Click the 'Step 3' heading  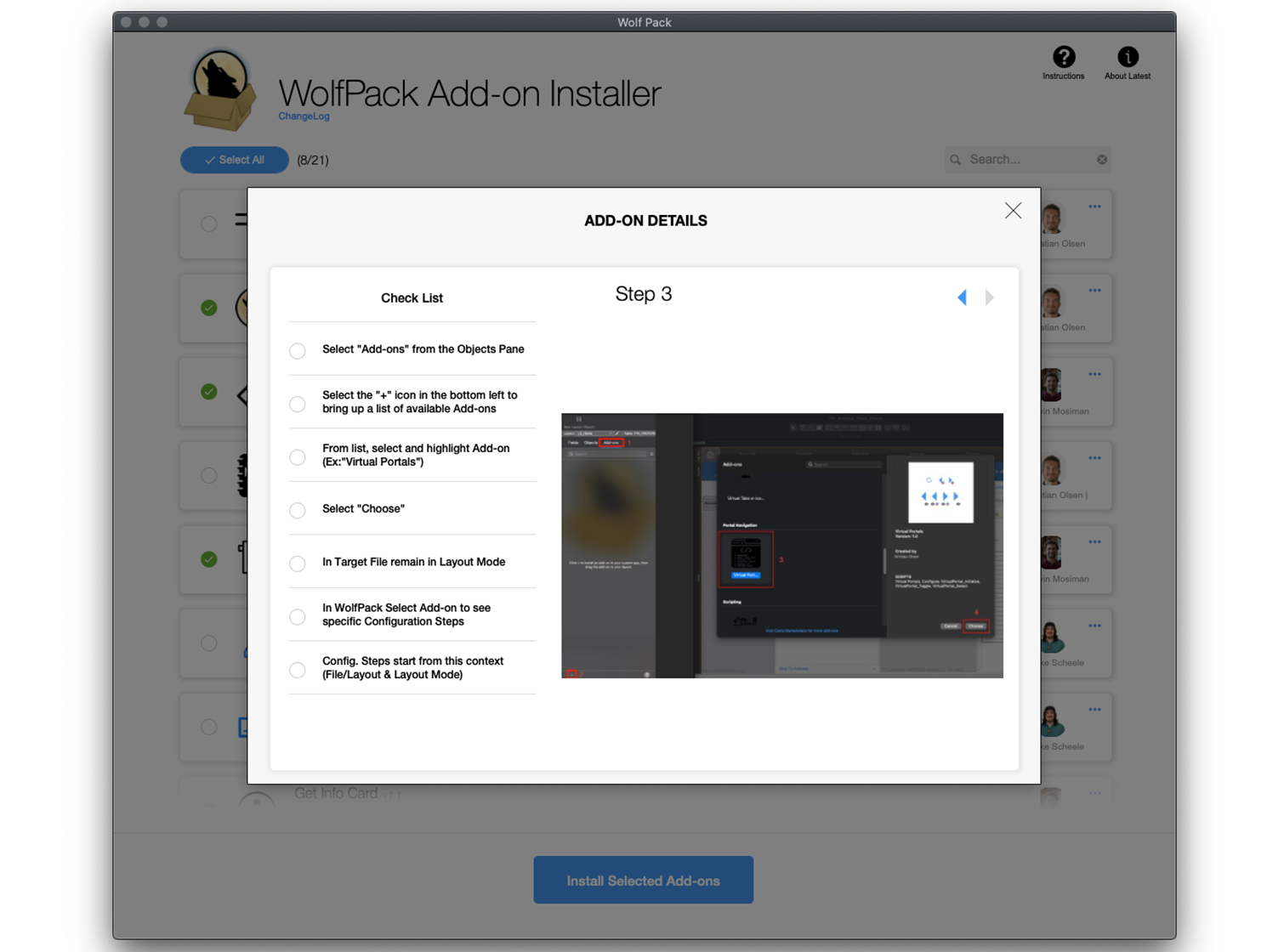[644, 294]
